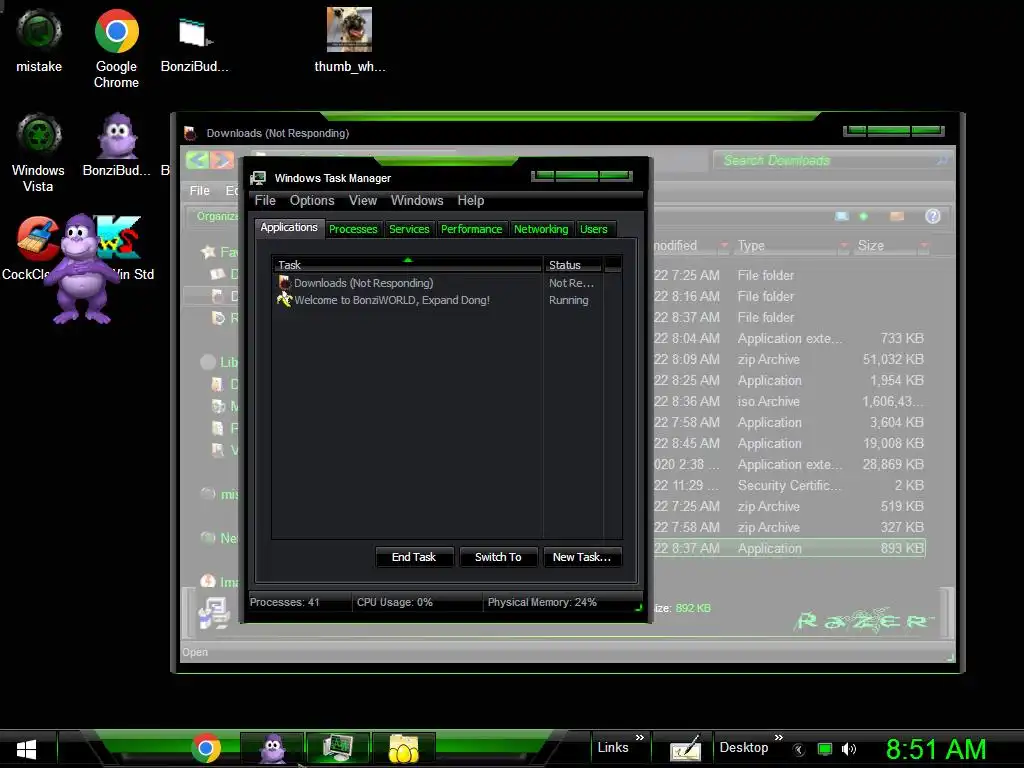Switch to Task Manager taskbar button

(x=338, y=748)
